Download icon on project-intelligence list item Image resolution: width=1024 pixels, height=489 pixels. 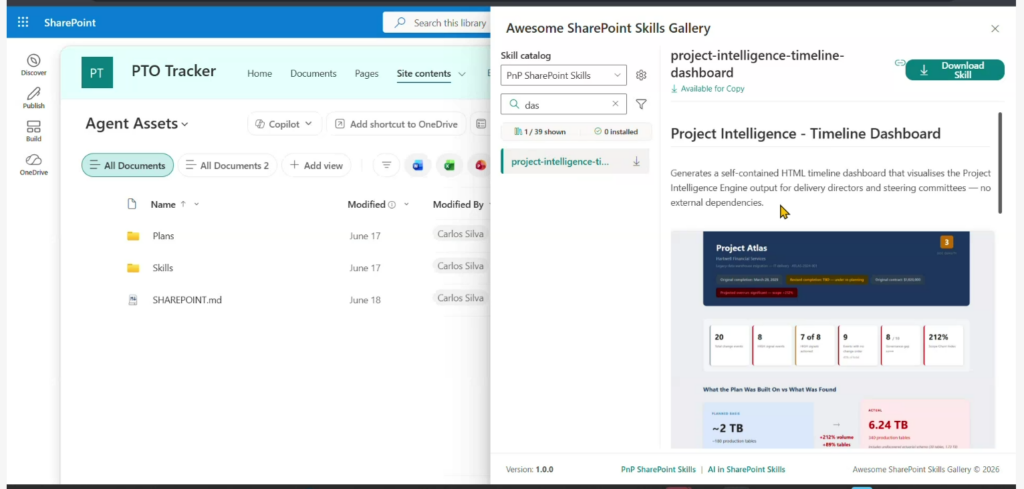[636, 161]
